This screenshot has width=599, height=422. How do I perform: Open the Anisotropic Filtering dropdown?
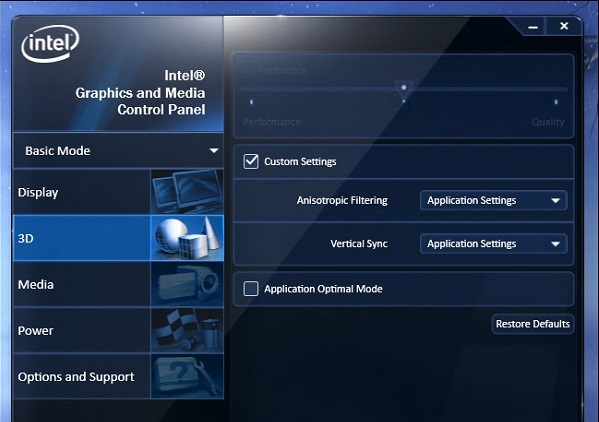tap(494, 200)
